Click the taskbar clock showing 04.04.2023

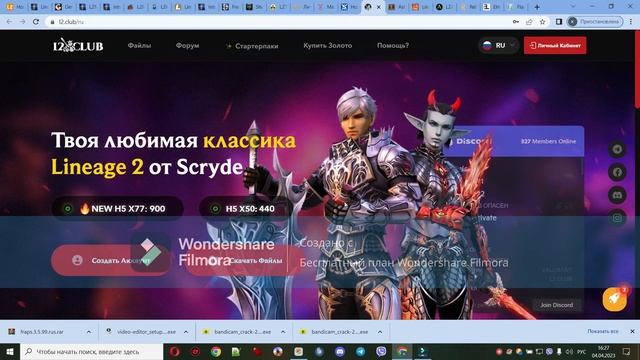[604, 351]
